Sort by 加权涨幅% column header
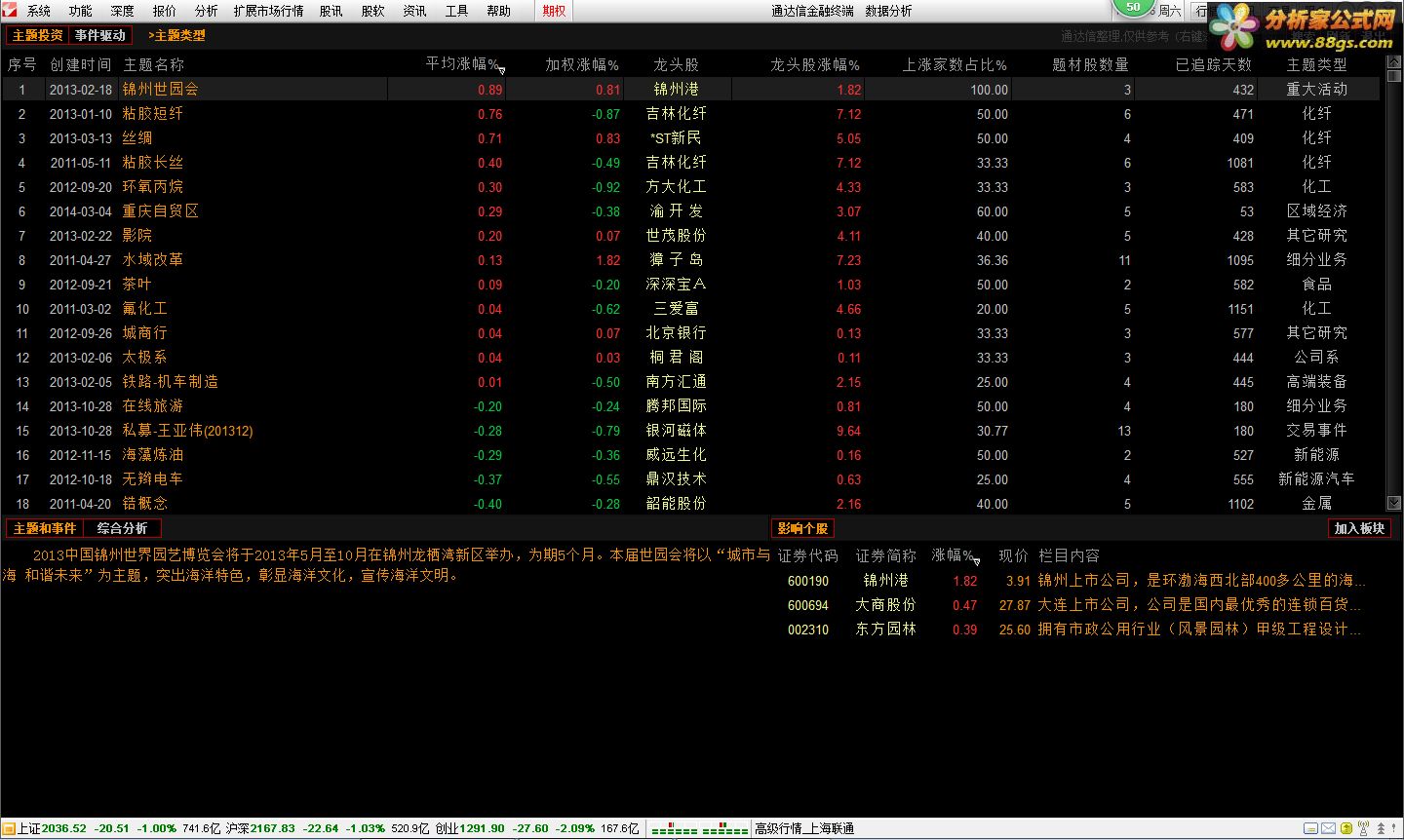Viewport: 1404px width, 840px height. coord(581,64)
